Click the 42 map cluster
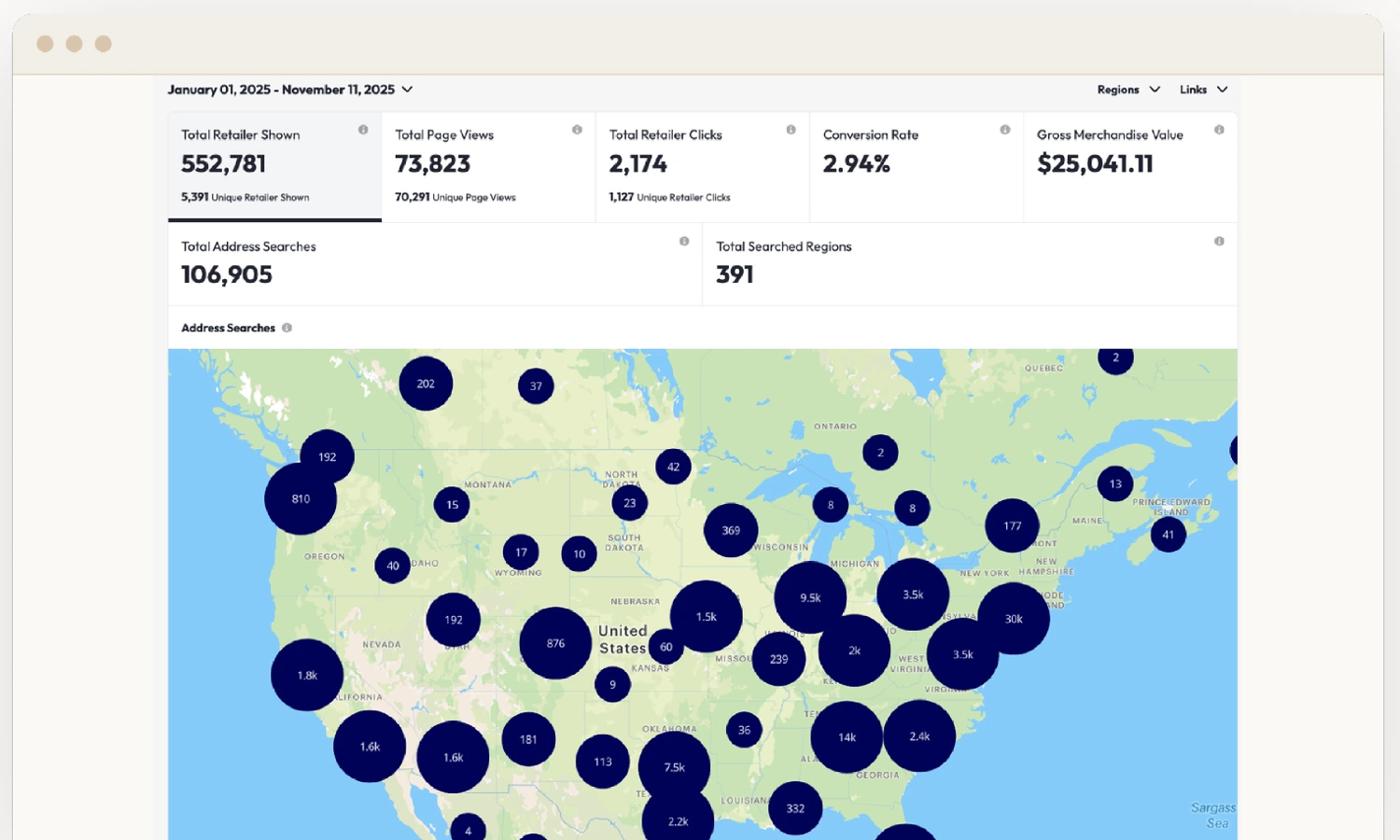Image resolution: width=1400 pixels, height=840 pixels. click(x=673, y=467)
